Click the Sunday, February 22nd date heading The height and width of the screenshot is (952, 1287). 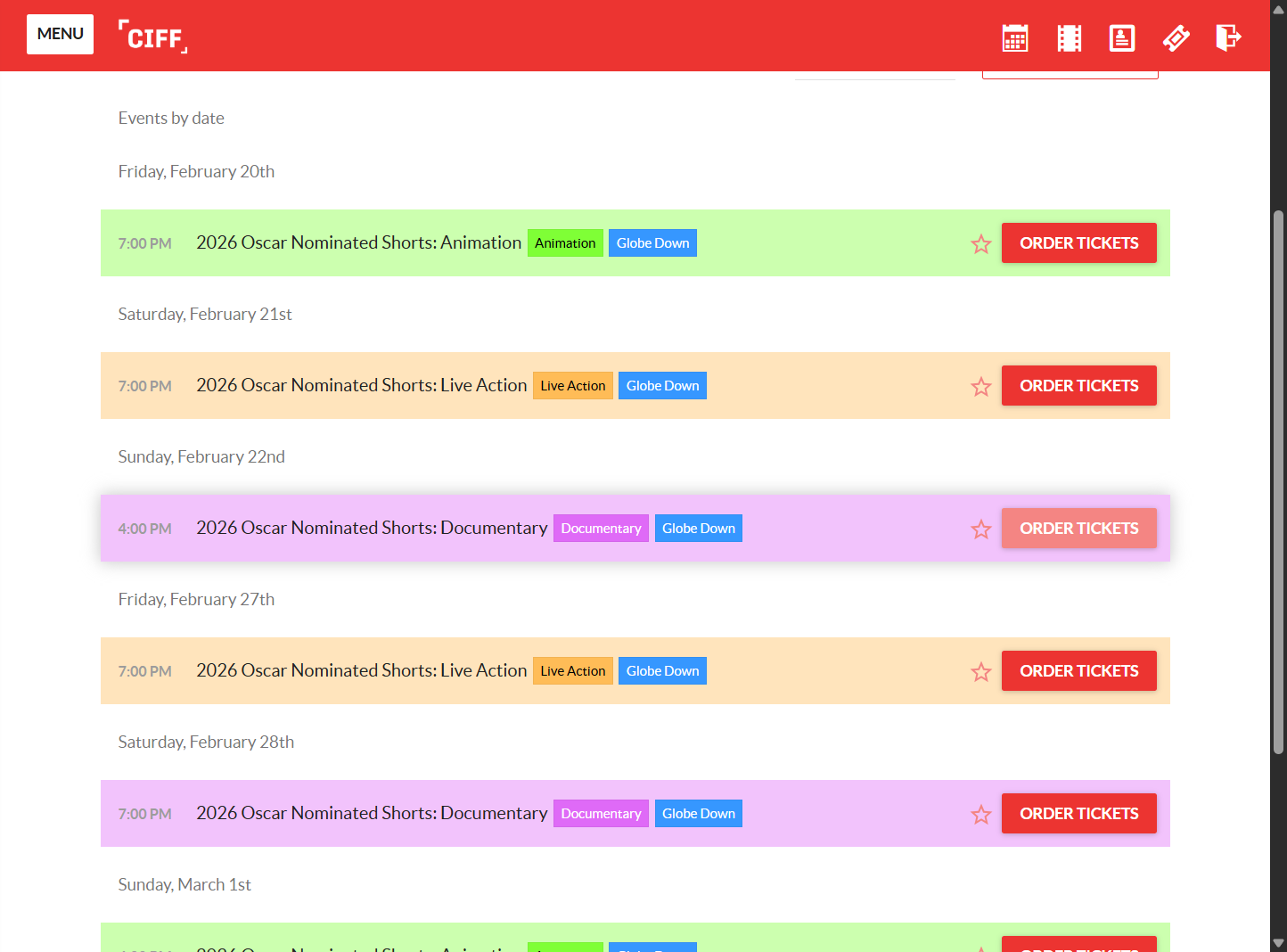[201, 456]
